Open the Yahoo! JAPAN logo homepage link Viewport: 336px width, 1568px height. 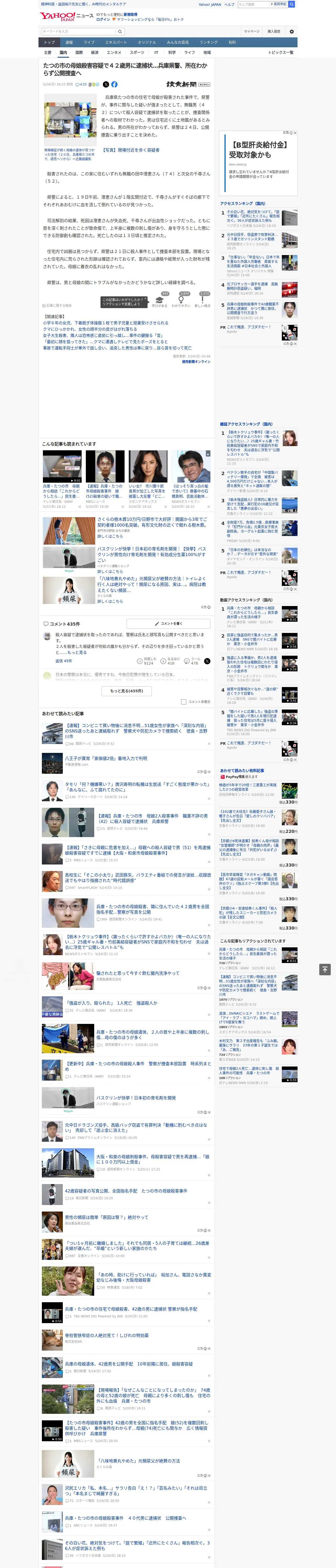pyautogui.click(x=57, y=16)
